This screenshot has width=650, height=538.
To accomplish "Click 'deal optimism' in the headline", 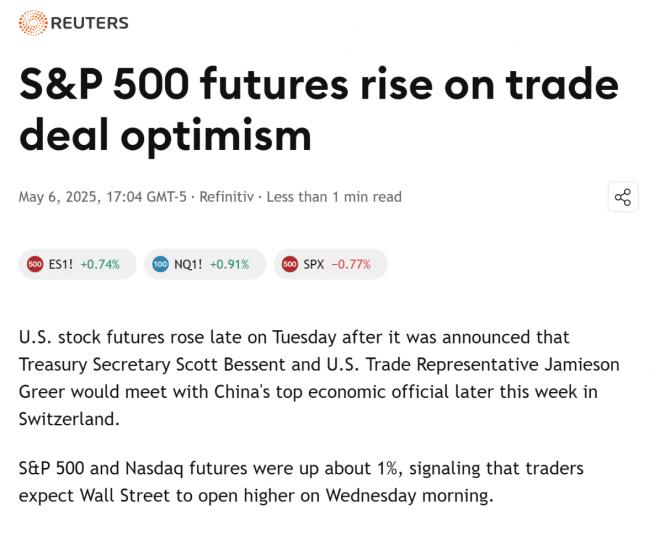I will (x=165, y=135).
